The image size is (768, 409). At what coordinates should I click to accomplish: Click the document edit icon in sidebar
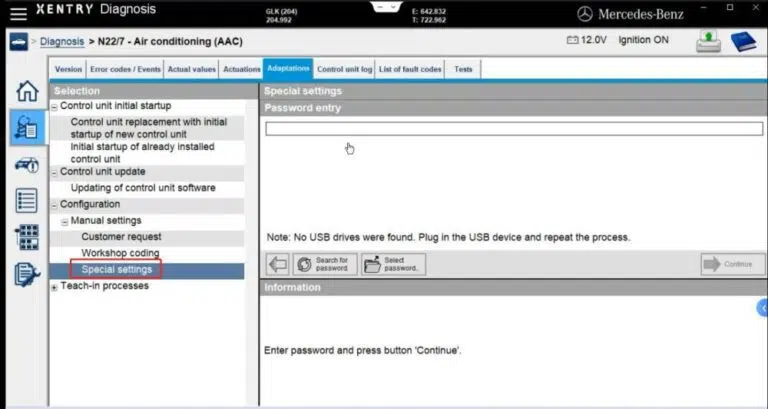[27, 274]
